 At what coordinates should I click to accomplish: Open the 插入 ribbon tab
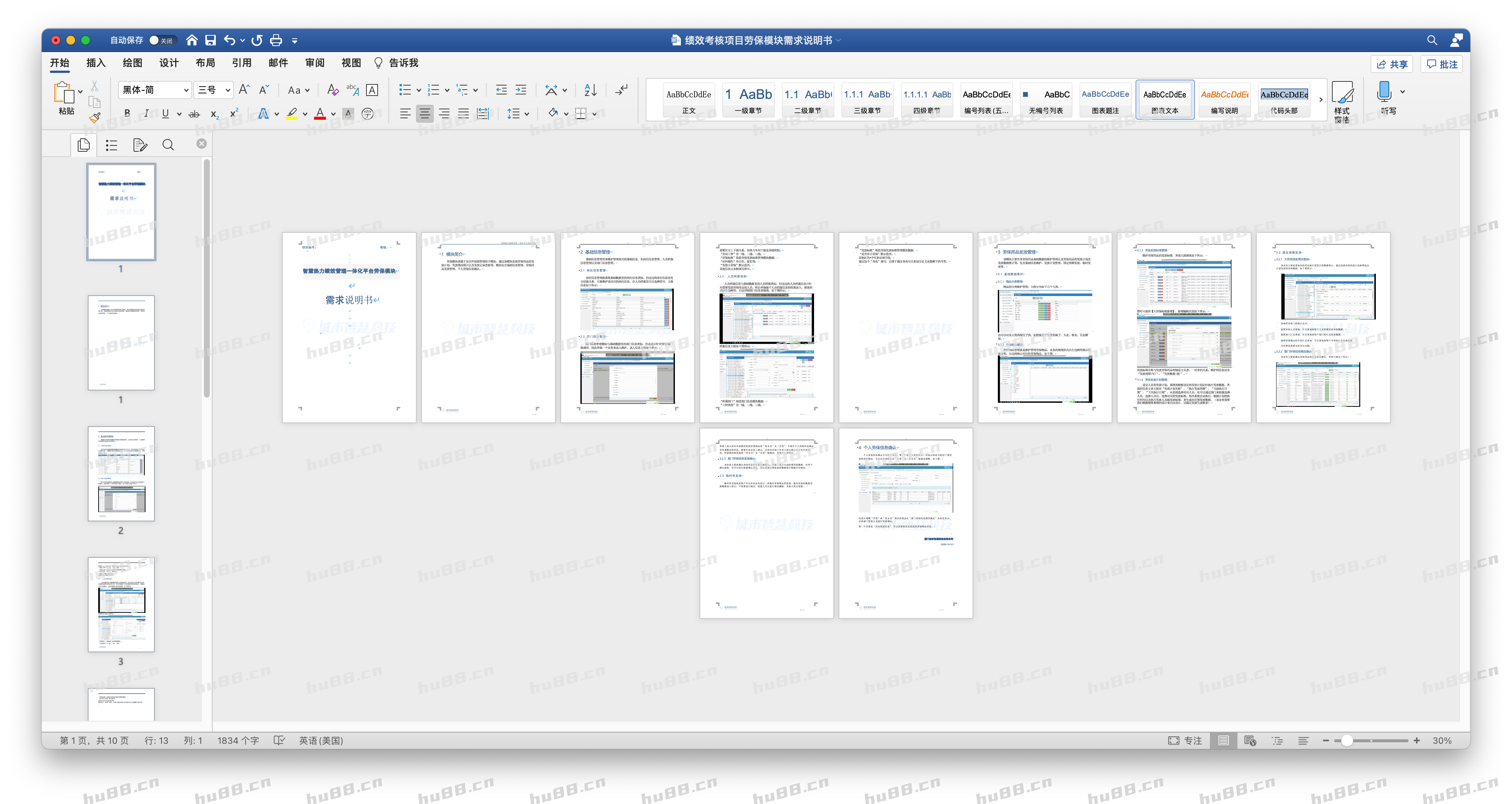(x=96, y=63)
